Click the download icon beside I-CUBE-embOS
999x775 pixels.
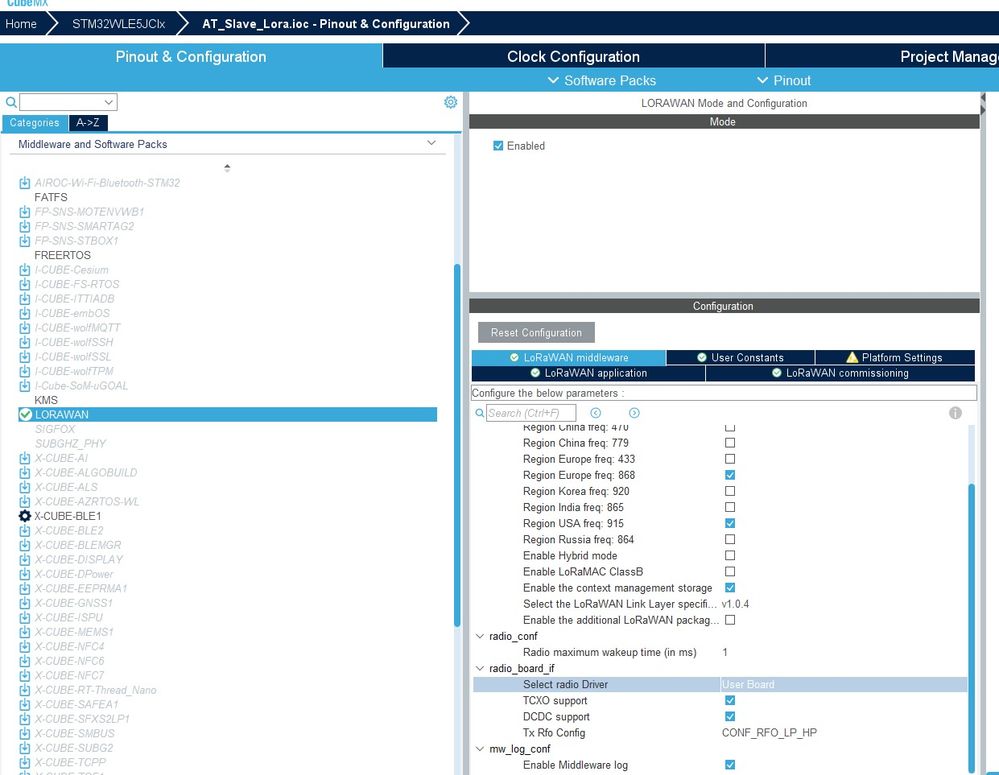24,314
